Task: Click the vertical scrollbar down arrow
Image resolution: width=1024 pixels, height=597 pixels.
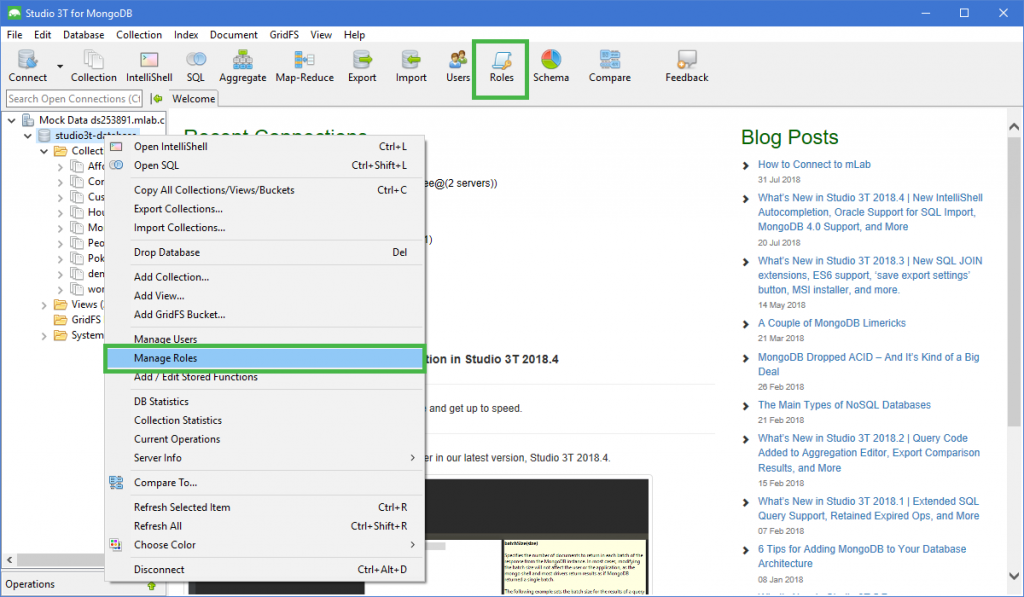Action: pyautogui.click(x=1014, y=576)
